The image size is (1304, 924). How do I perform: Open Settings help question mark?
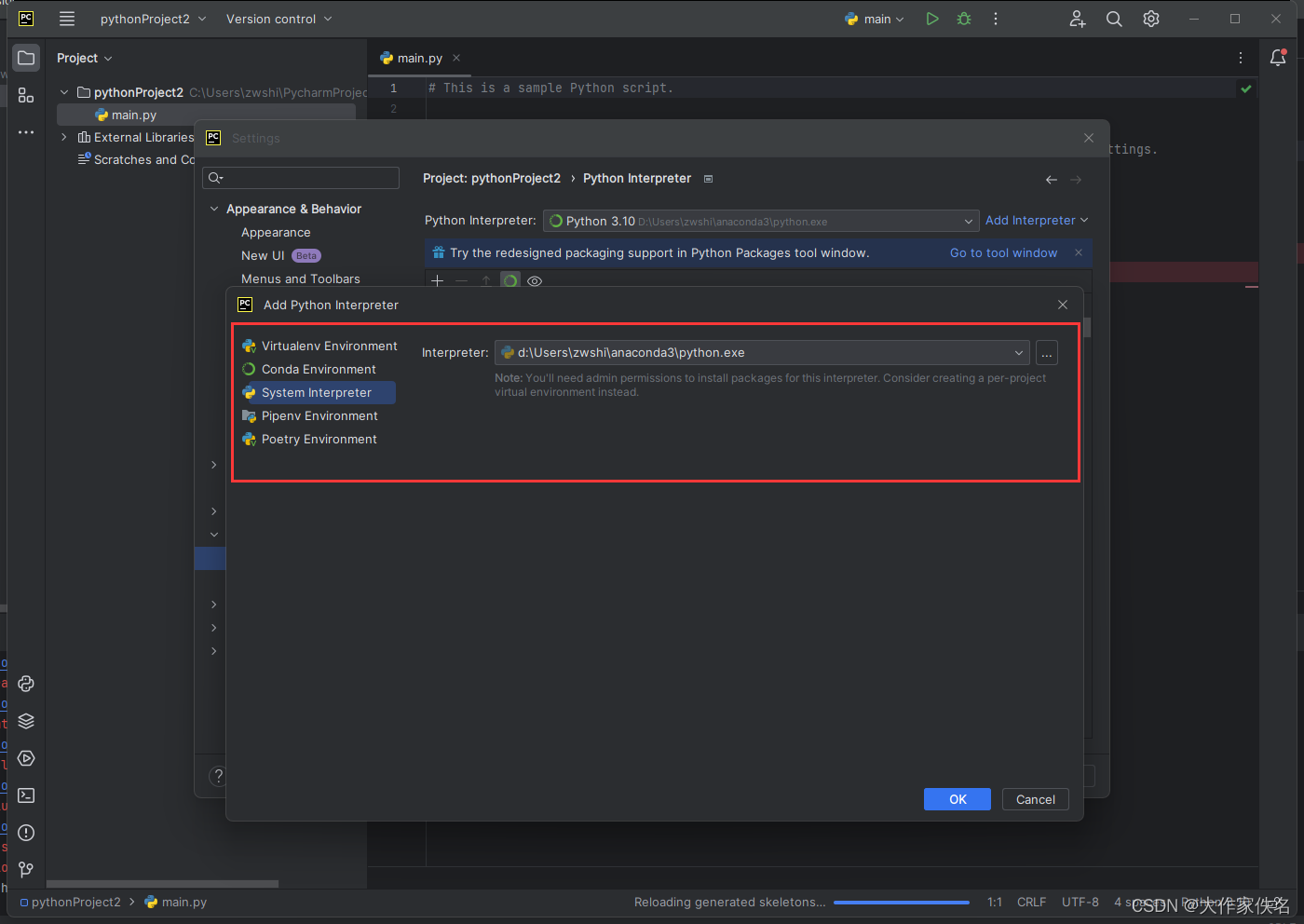(x=218, y=776)
